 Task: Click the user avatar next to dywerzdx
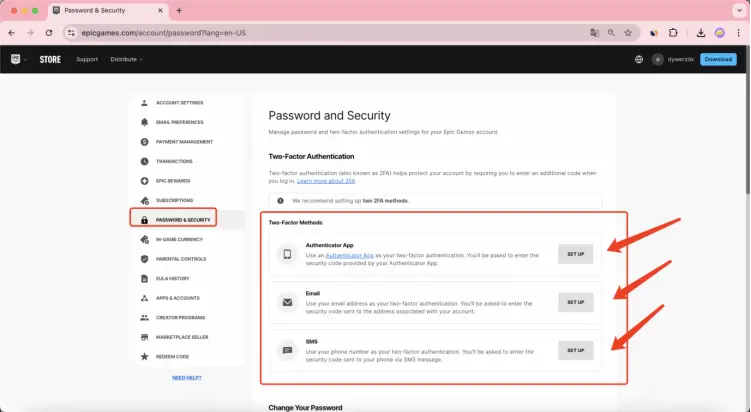tap(658, 59)
